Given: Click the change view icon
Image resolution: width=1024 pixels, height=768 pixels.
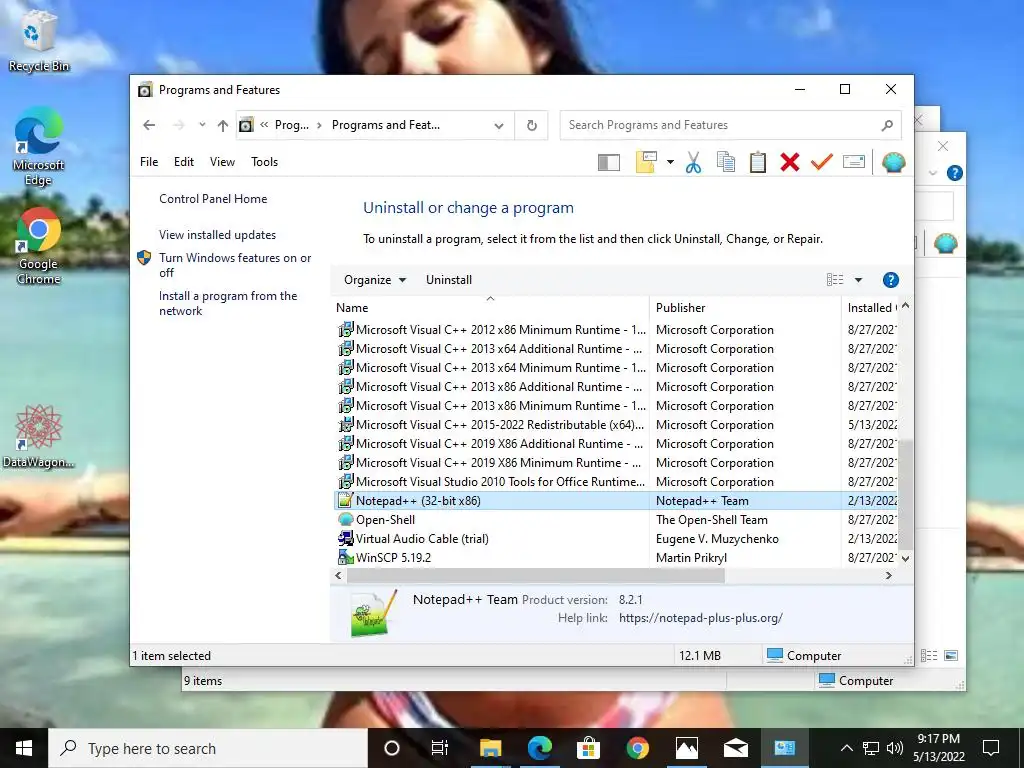Looking at the screenshot, I should point(835,280).
